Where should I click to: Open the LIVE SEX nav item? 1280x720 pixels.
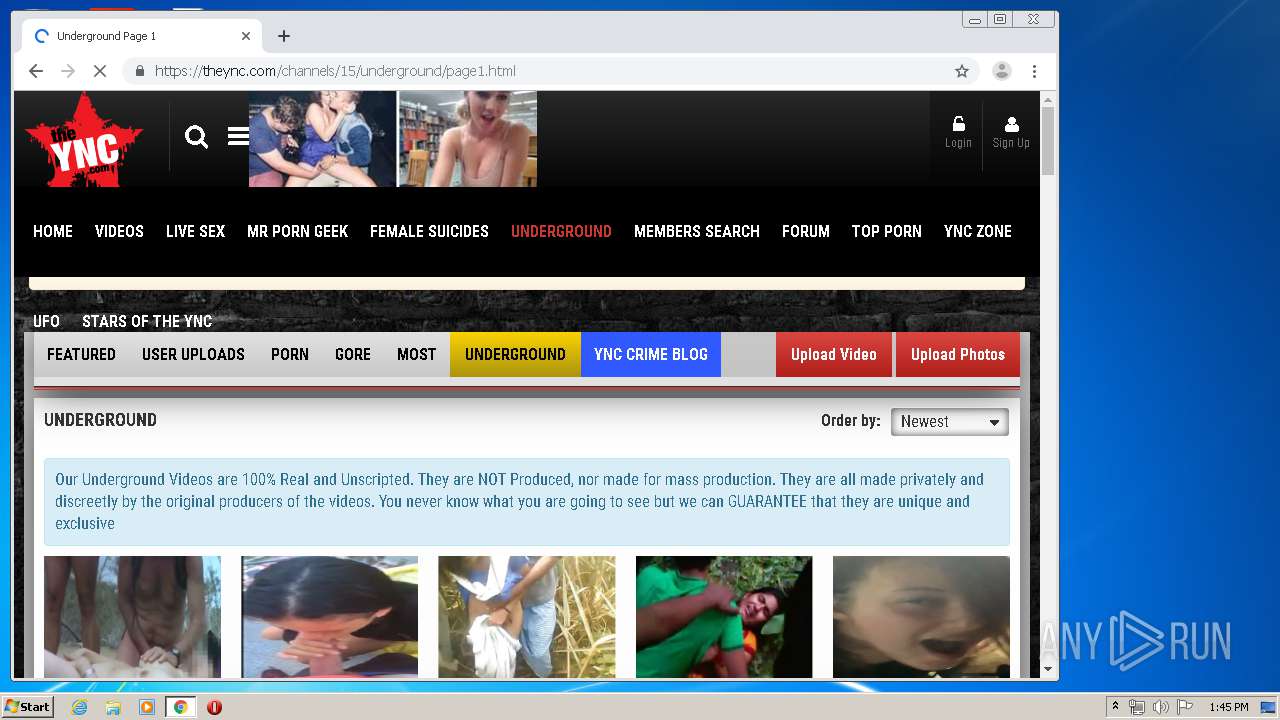195,231
